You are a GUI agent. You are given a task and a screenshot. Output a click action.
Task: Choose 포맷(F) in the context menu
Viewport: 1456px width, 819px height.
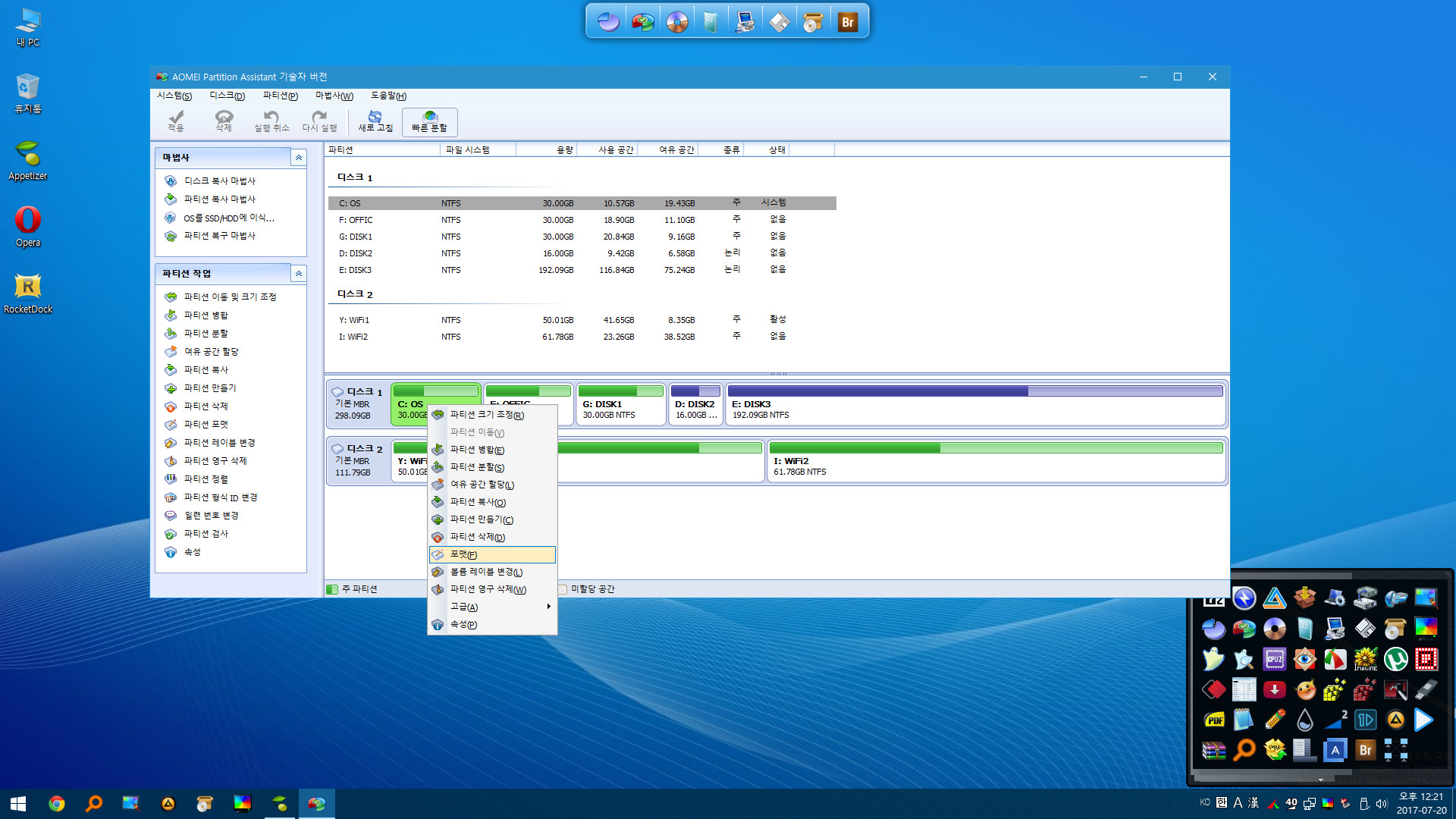(492, 554)
